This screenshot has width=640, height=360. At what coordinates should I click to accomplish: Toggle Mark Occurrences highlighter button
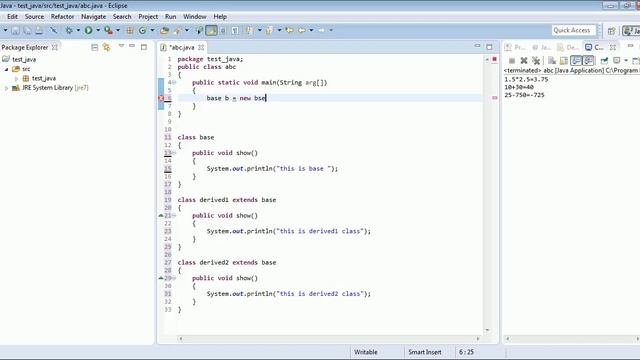pyautogui.click(x=211, y=31)
